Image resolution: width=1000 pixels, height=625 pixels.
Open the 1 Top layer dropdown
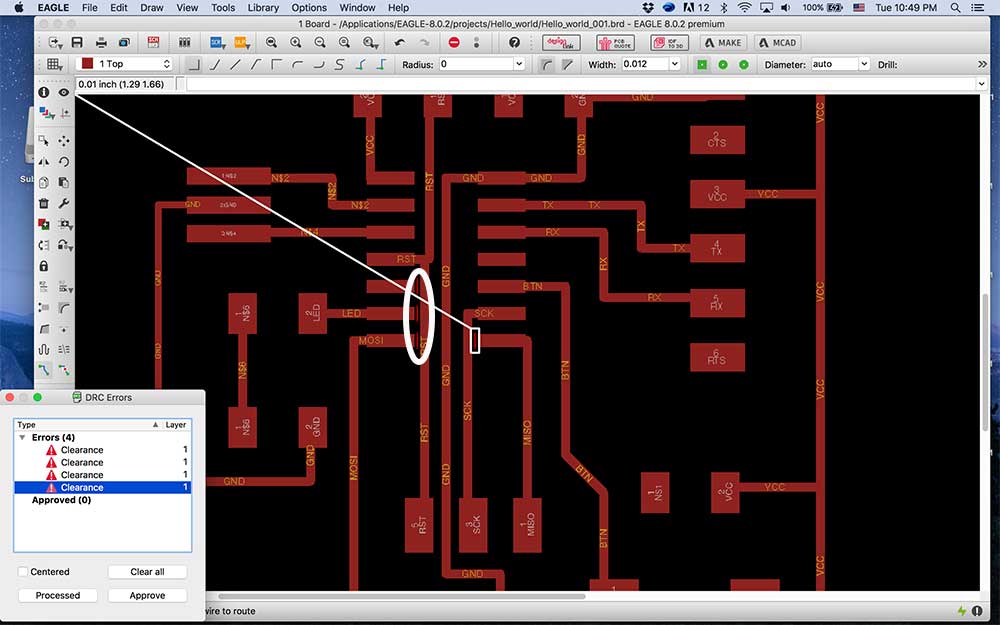(124, 64)
